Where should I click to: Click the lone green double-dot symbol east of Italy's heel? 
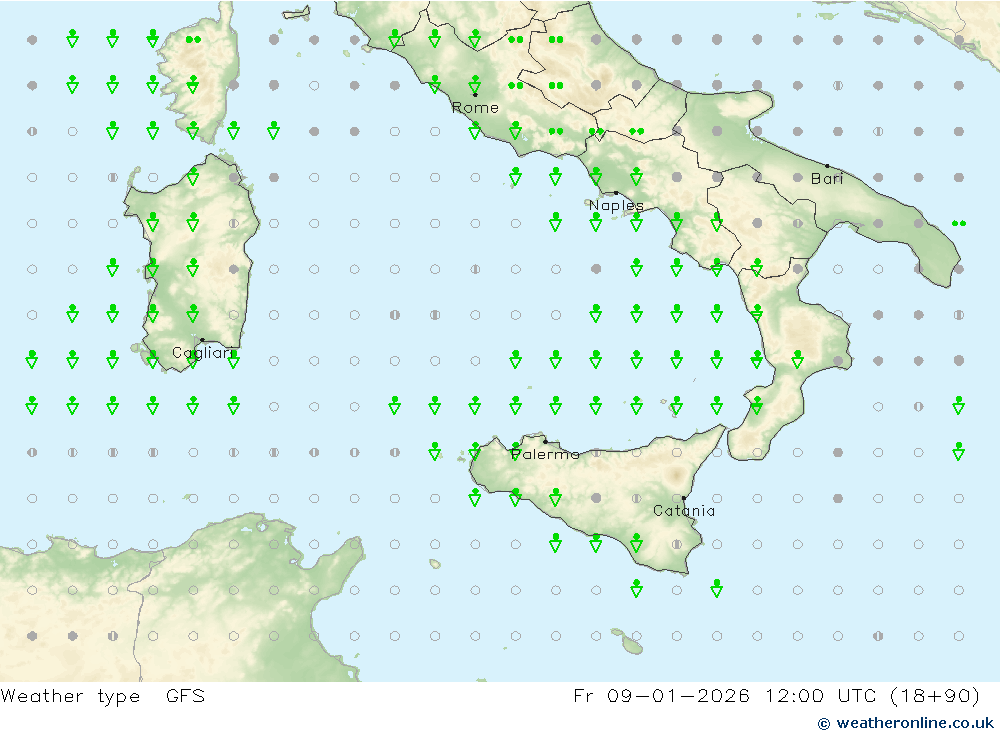[x=959, y=223]
